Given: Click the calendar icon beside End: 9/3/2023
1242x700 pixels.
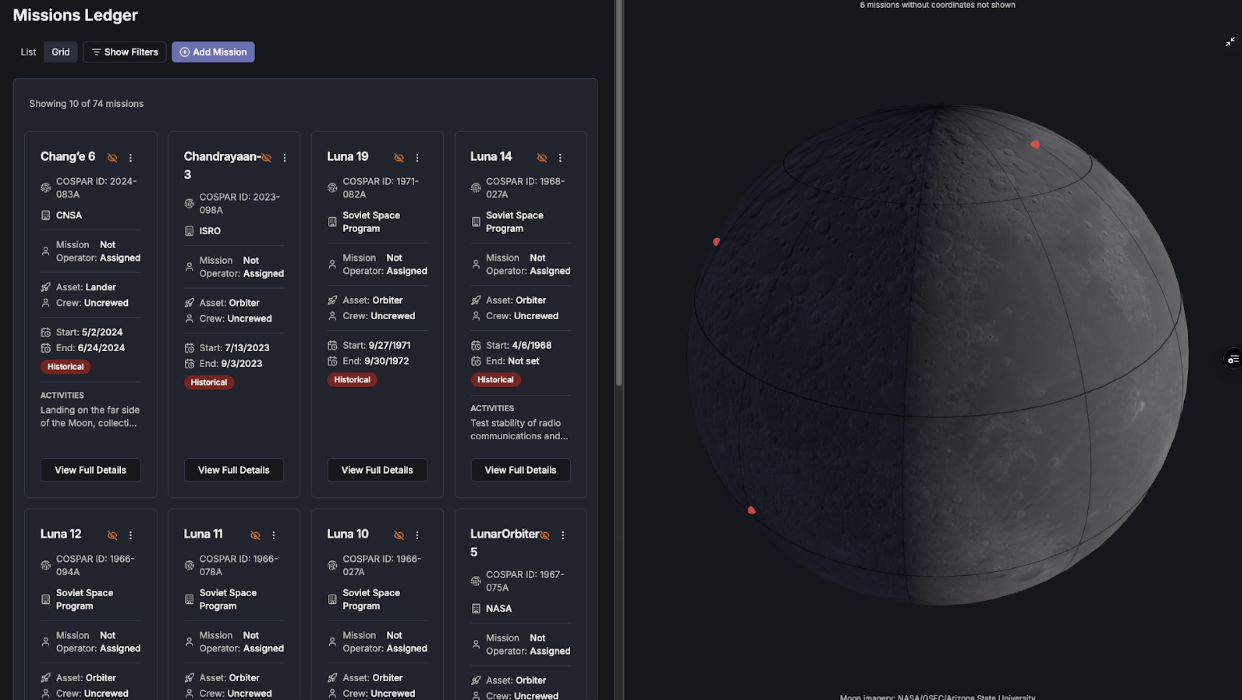Looking at the screenshot, I should pos(189,364).
